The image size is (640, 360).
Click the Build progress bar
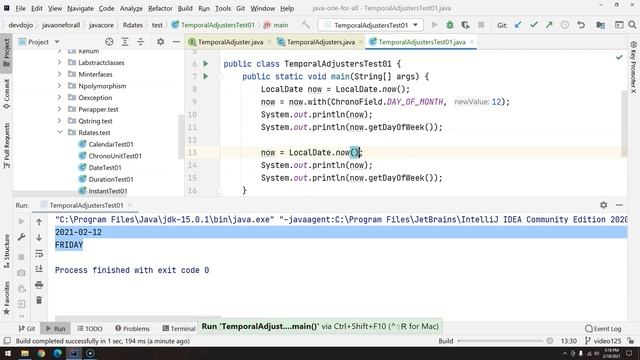pyautogui.click(x=501, y=341)
